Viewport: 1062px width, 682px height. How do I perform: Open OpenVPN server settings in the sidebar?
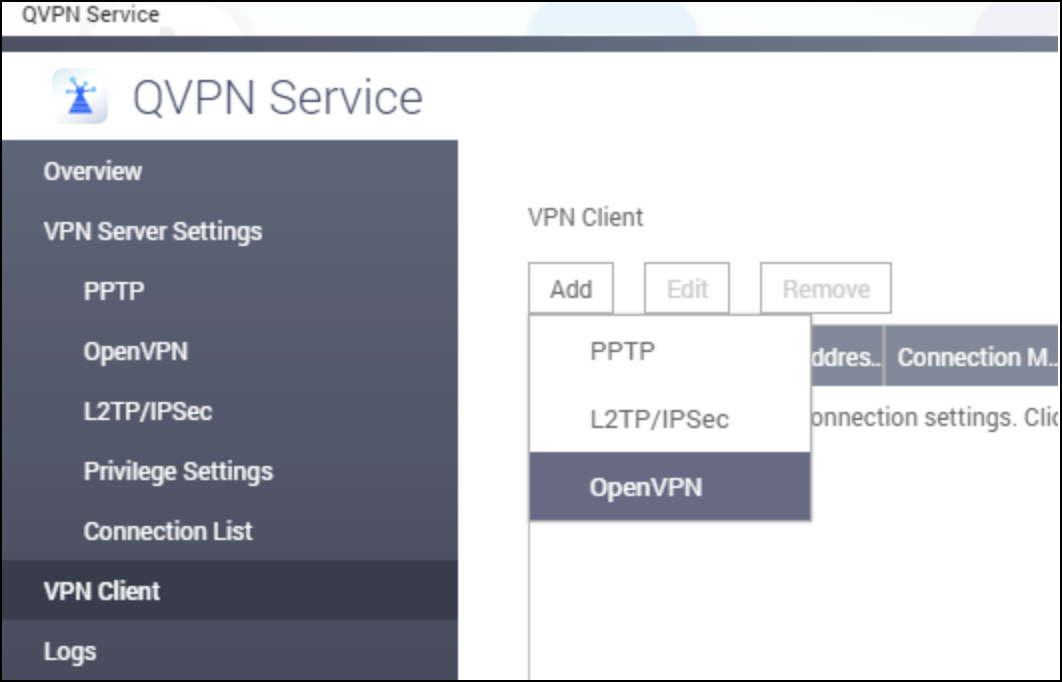click(x=135, y=351)
